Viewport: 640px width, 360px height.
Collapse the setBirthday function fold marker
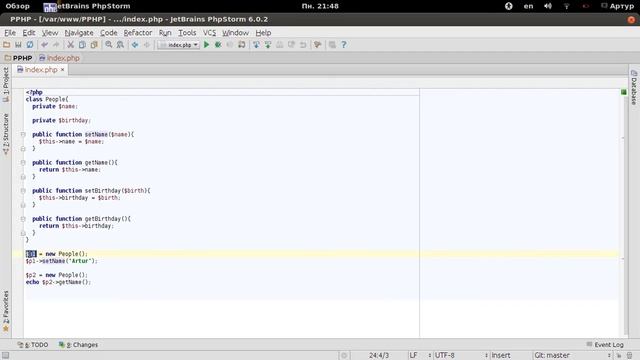click(23, 191)
